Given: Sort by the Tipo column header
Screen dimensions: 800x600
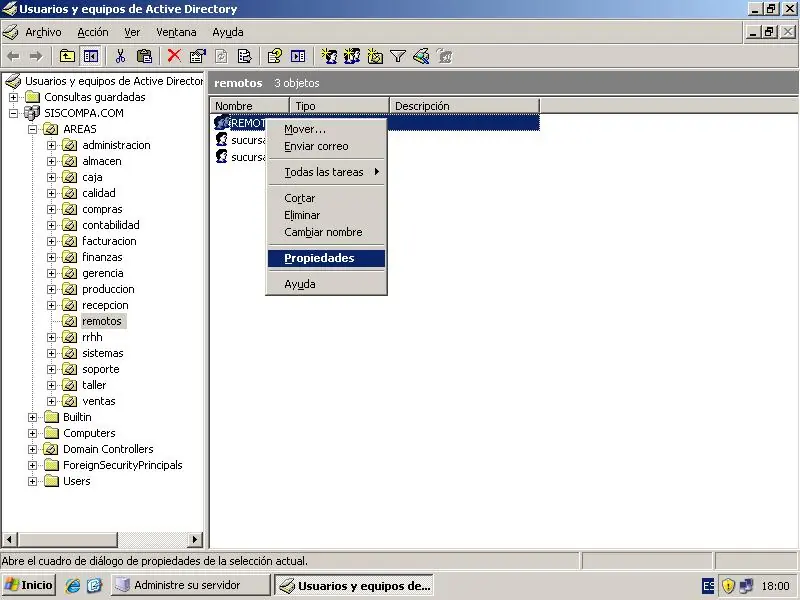Looking at the screenshot, I should coord(339,106).
